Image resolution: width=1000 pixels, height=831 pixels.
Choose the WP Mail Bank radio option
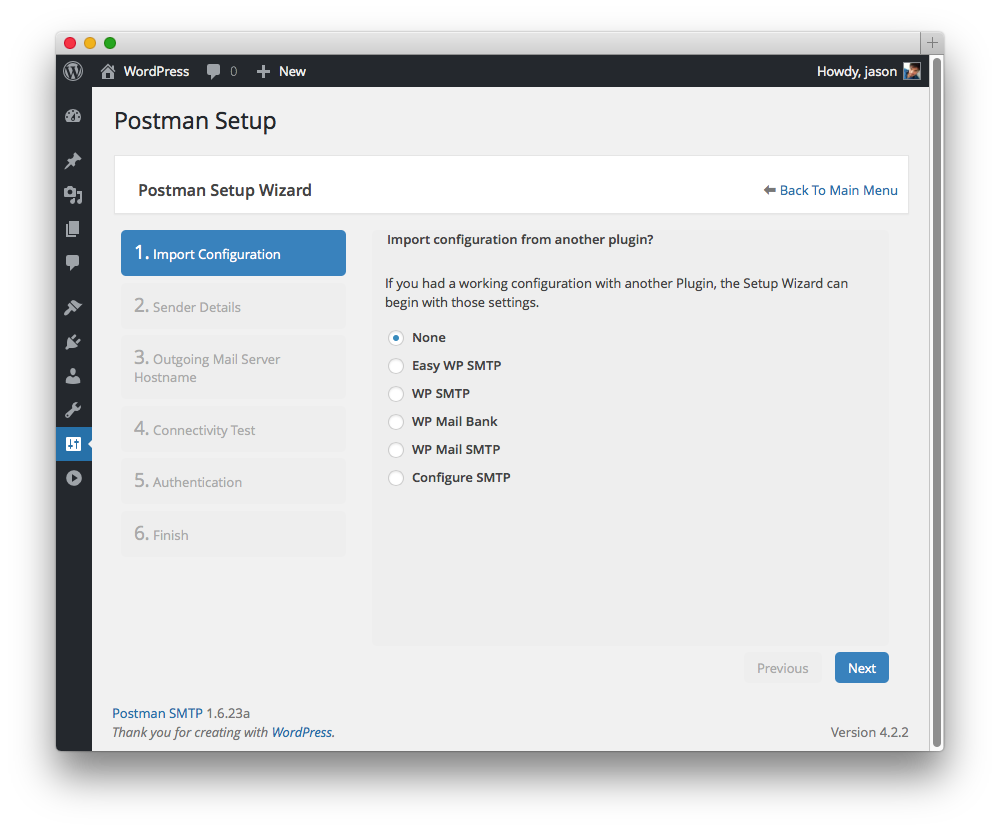click(x=396, y=422)
